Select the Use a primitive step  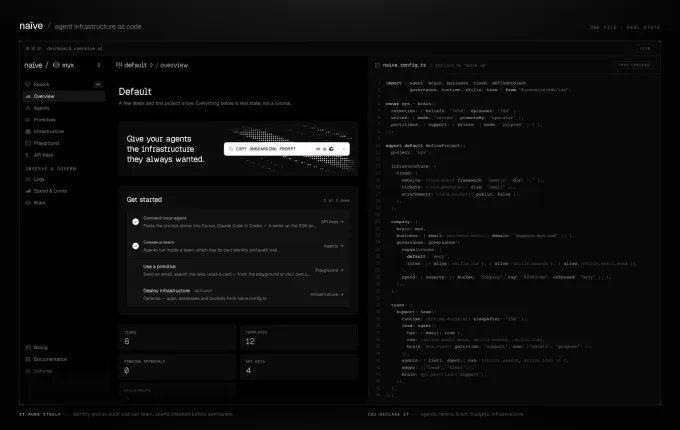[x=238, y=270]
